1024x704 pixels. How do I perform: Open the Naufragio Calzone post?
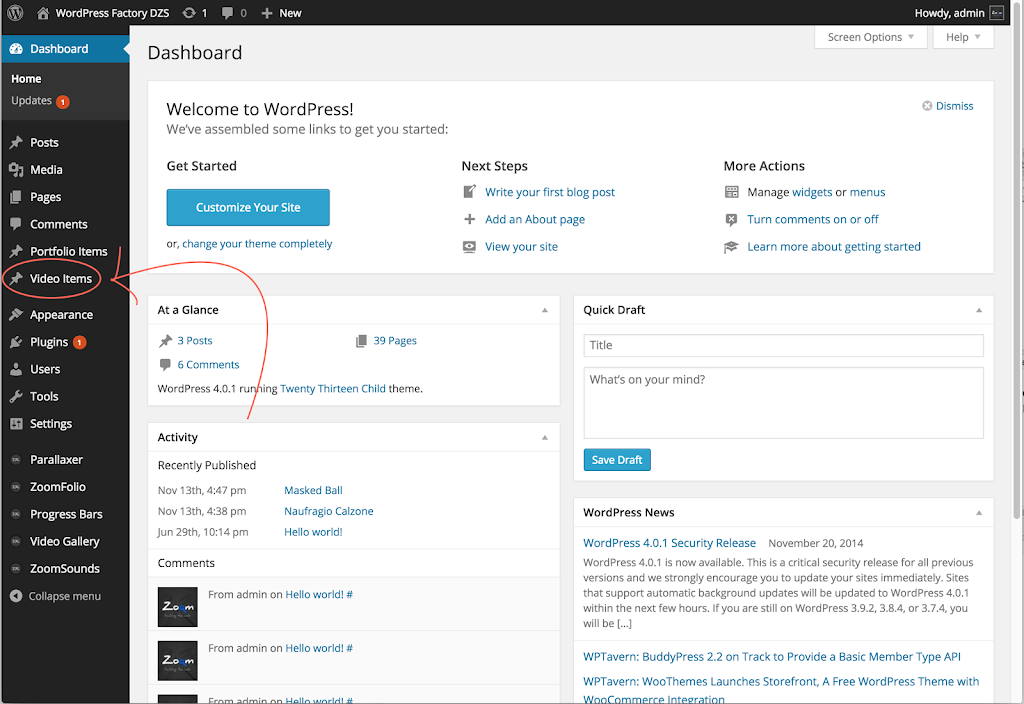coord(329,511)
